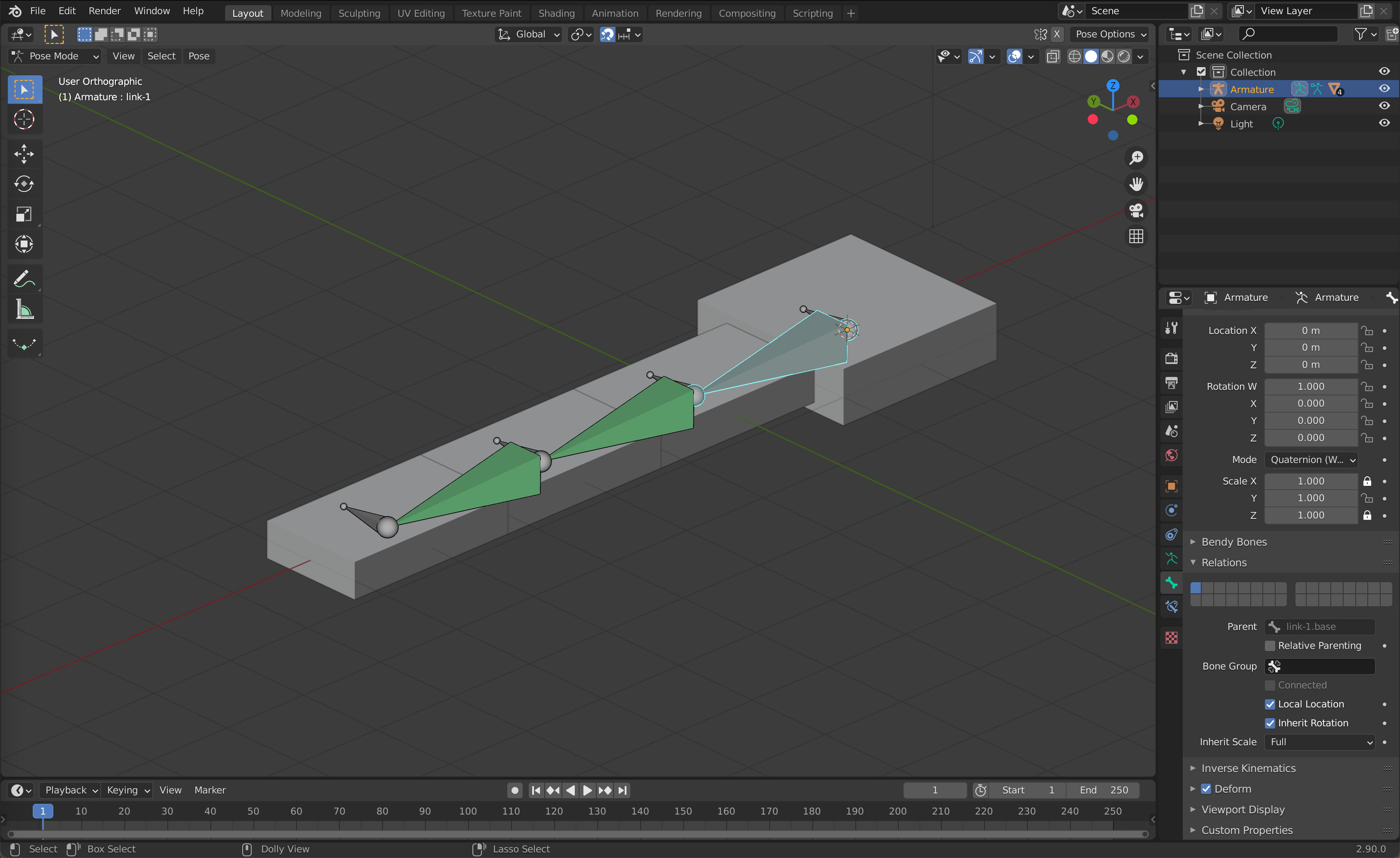Open Inherit Scale Full dropdown

[1320, 741]
